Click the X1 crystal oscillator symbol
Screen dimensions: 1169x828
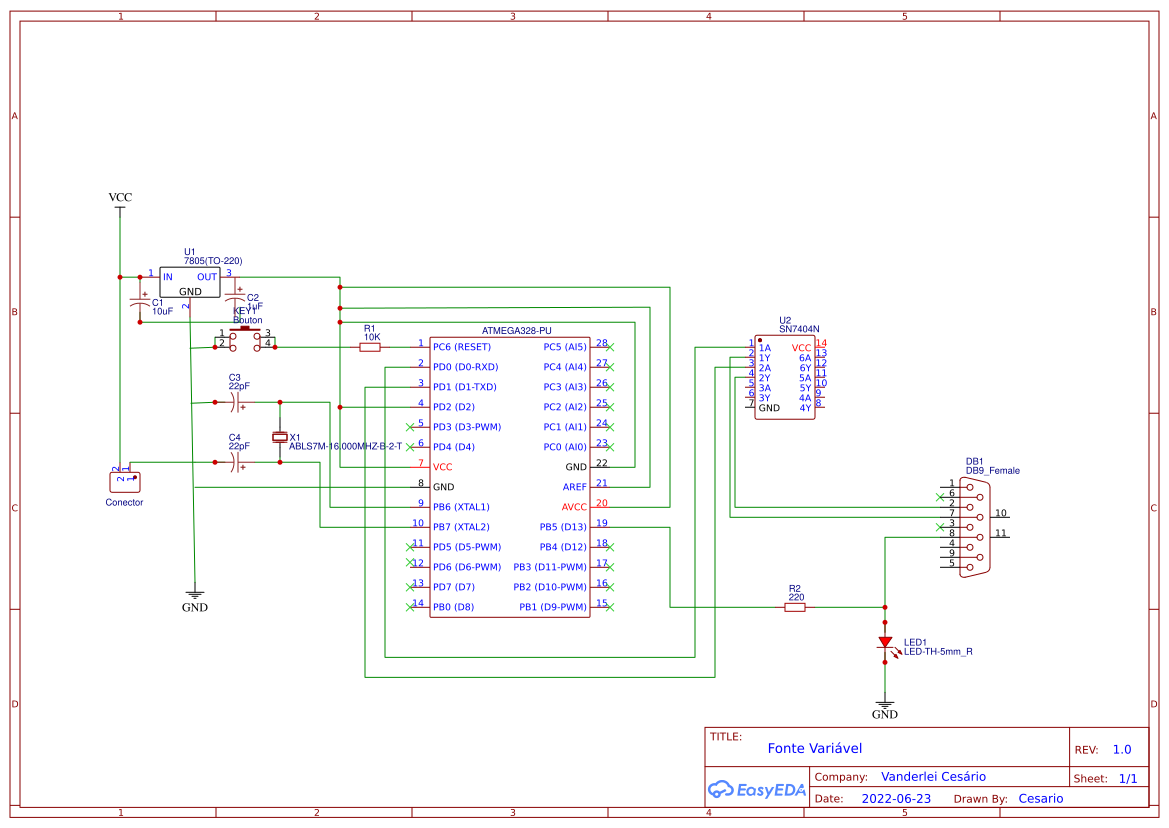[x=280, y=437]
